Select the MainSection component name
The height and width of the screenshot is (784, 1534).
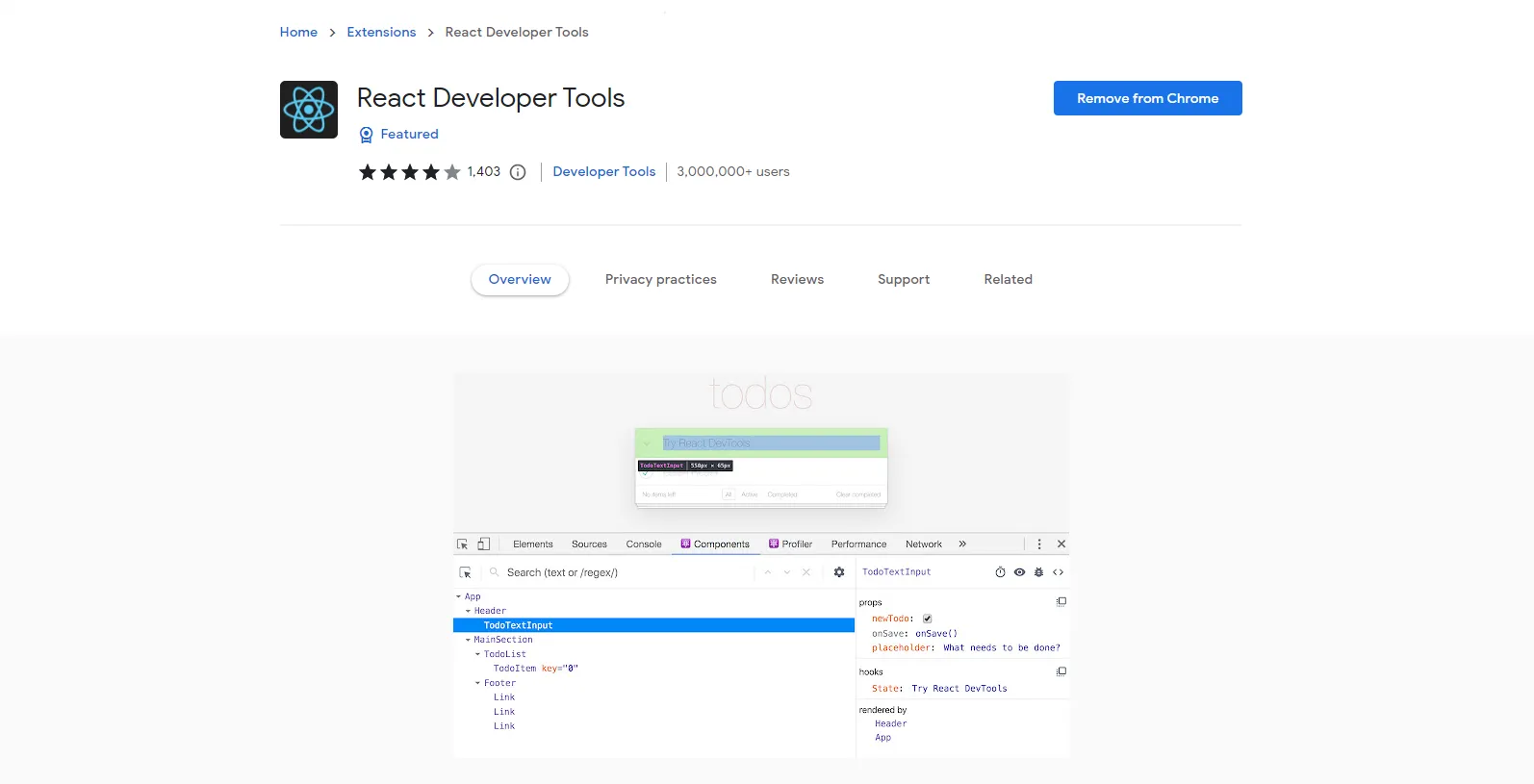[503, 640]
